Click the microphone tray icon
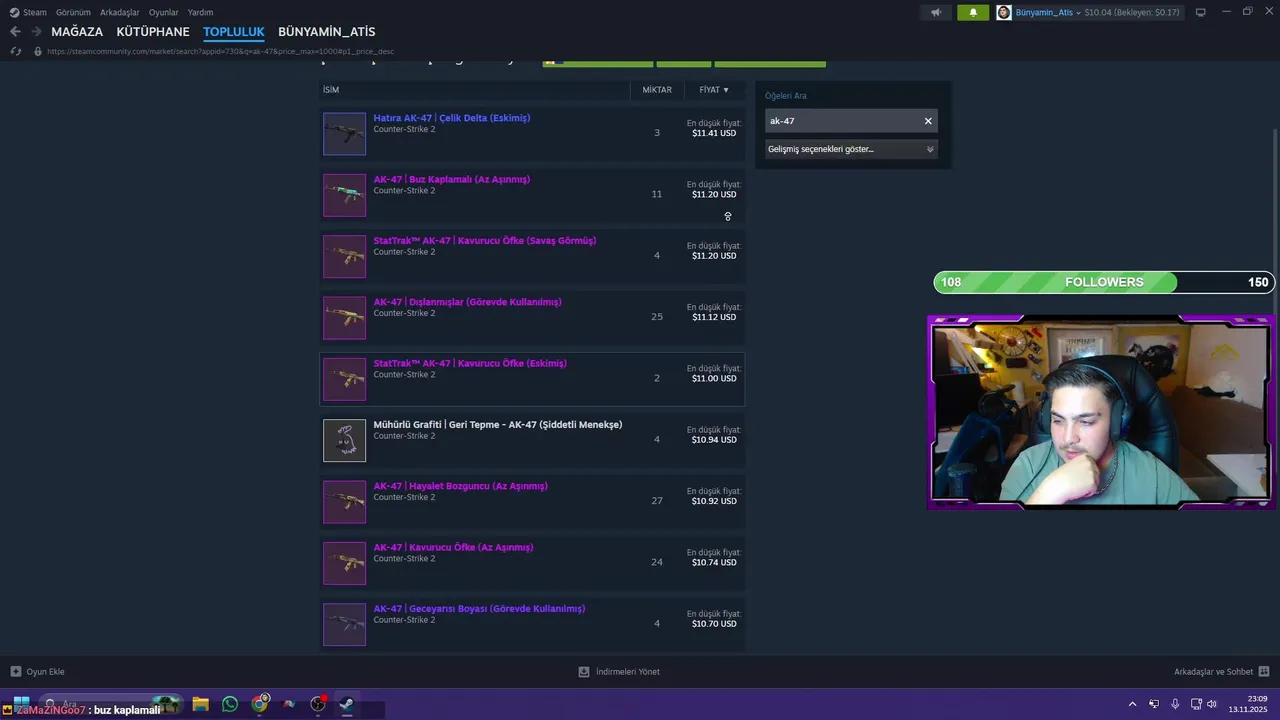This screenshot has width=1280, height=720. pos(1175,704)
